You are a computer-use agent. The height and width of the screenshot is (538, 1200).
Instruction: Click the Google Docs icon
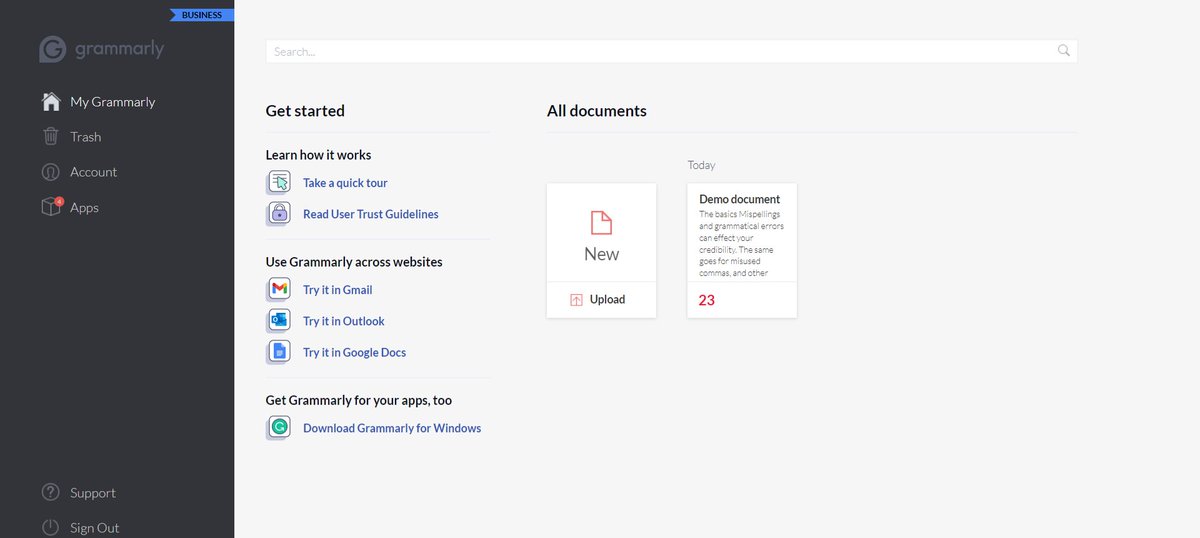(x=279, y=352)
